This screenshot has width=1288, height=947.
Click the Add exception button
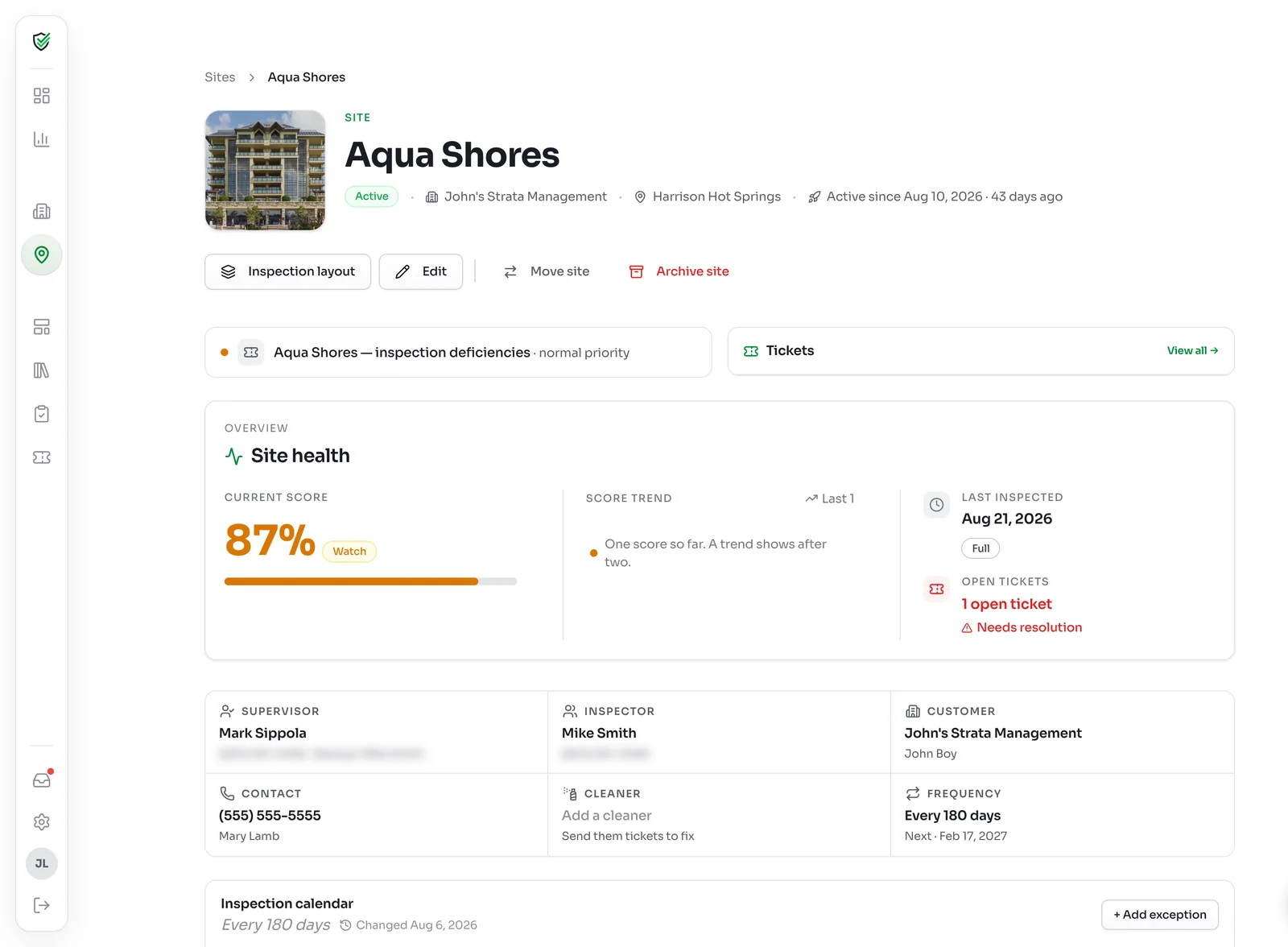[1160, 915]
